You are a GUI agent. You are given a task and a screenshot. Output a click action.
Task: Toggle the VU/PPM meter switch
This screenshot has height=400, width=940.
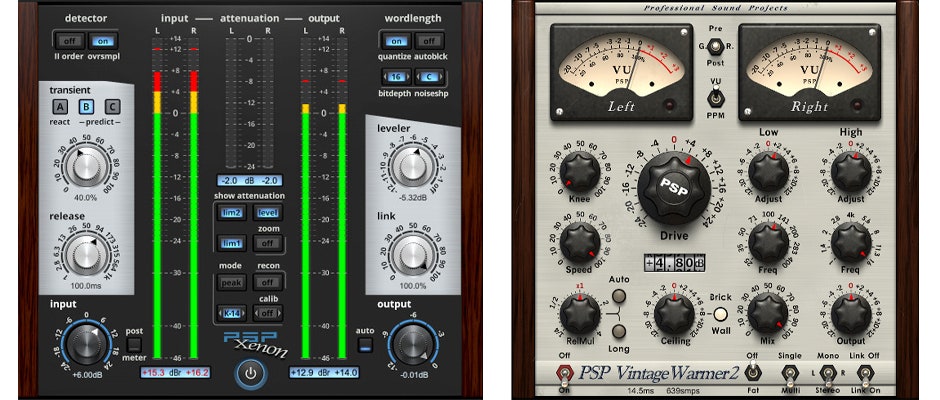(x=714, y=96)
